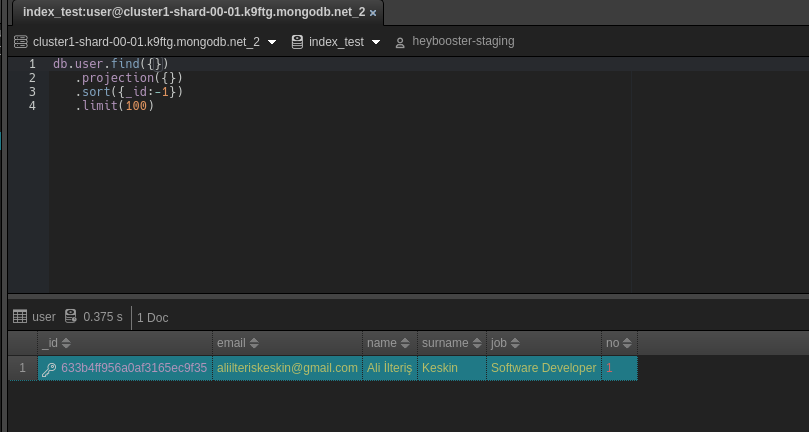This screenshot has width=809, height=432.
Task: Click the database cylinder icon
Action: point(297,42)
